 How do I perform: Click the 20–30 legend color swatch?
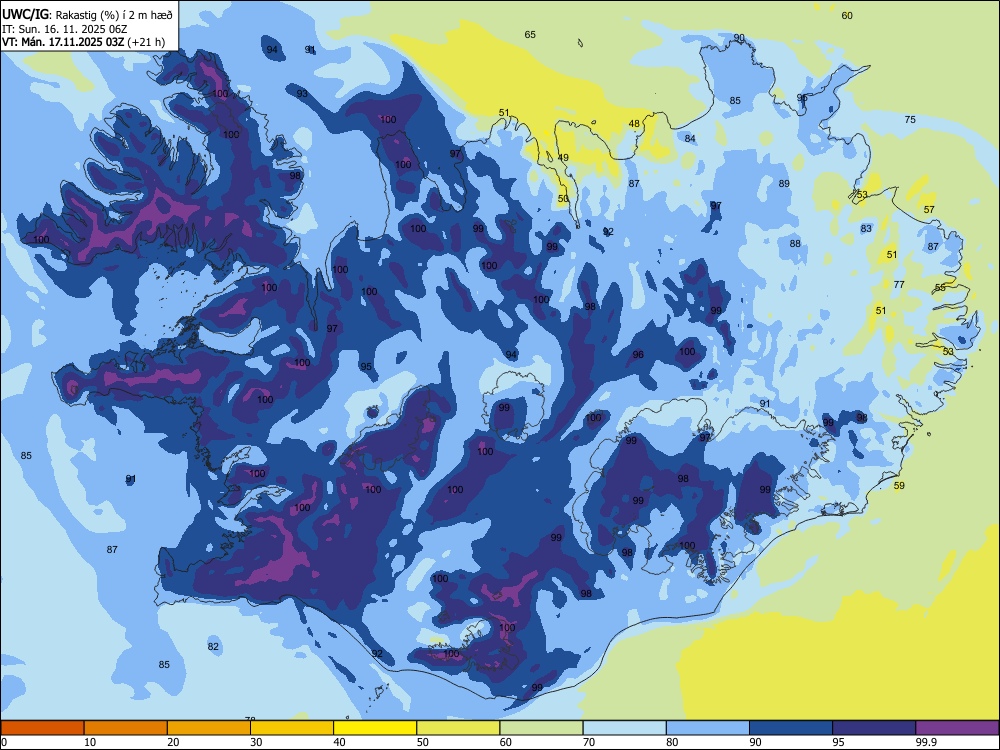click(x=209, y=728)
